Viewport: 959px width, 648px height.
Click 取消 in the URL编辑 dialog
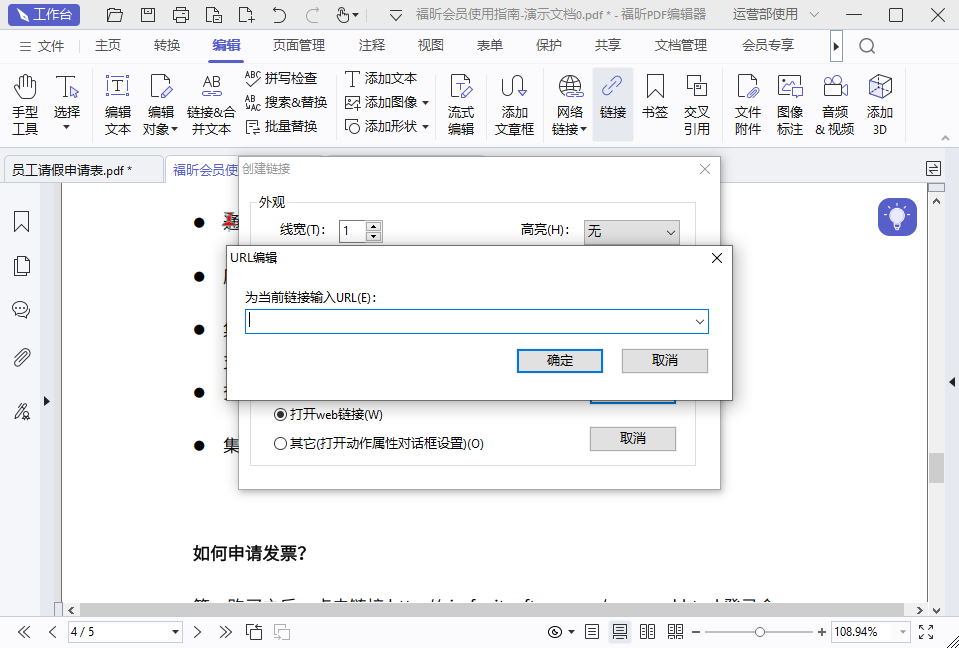tap(664, 360)
